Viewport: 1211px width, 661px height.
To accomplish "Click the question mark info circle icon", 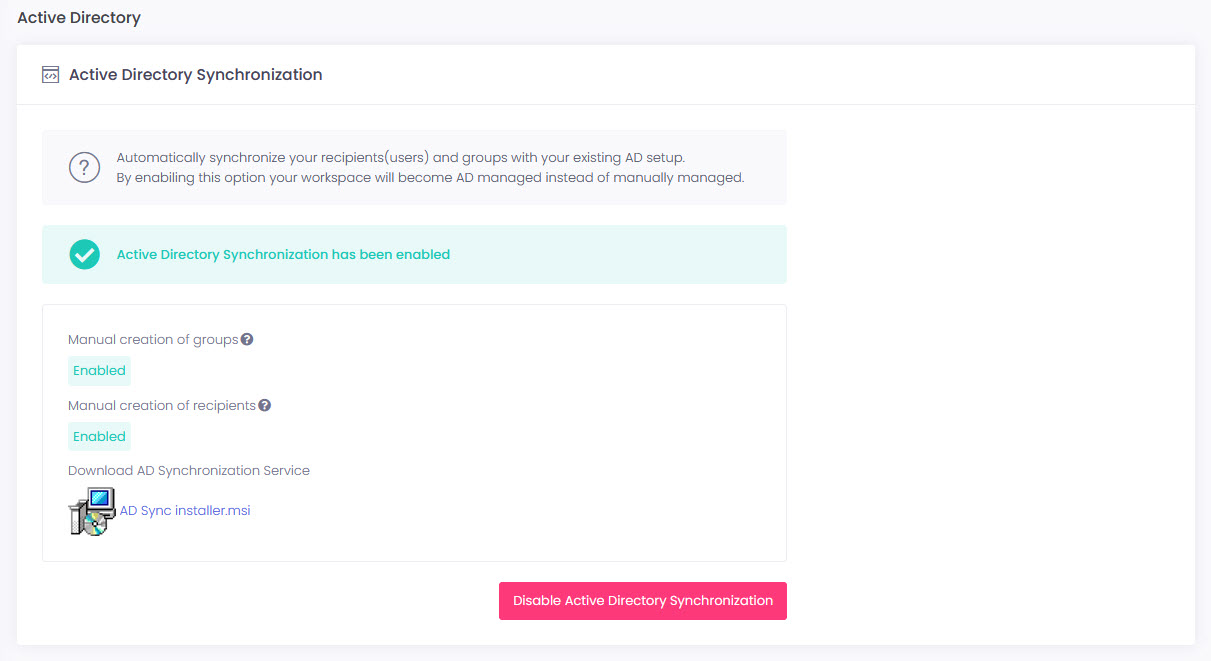I will click(x=84, y=167).
